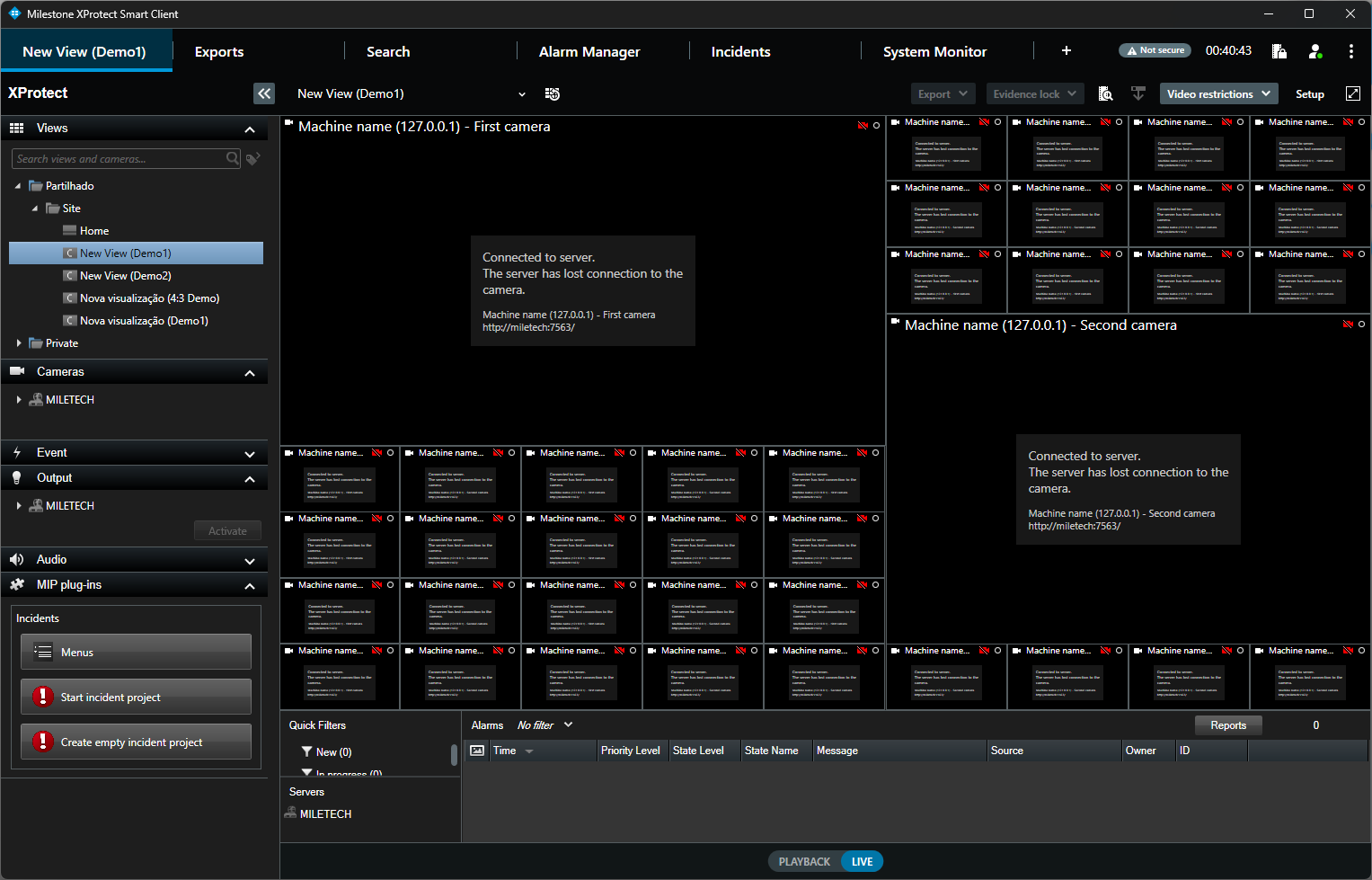Select Nova visualização (Demo1) view
The width and height of the screenshot is (1372, 880).
[x=144, y=320]
